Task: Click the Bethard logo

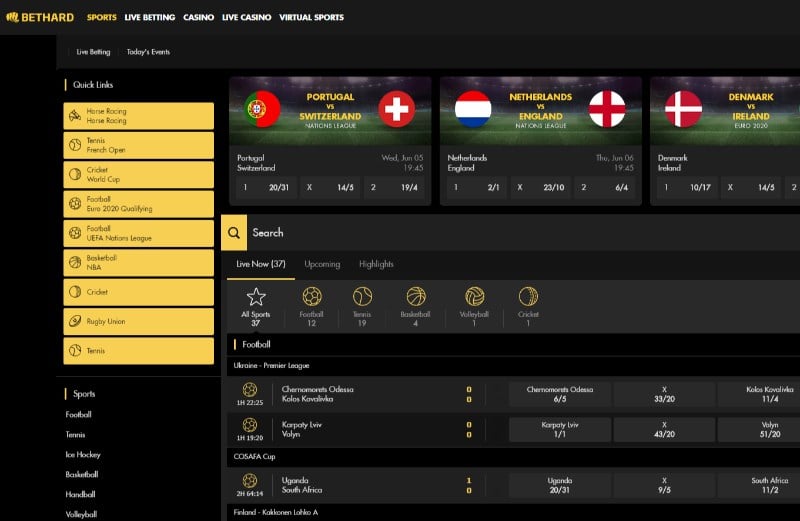Action: (40, 17)
